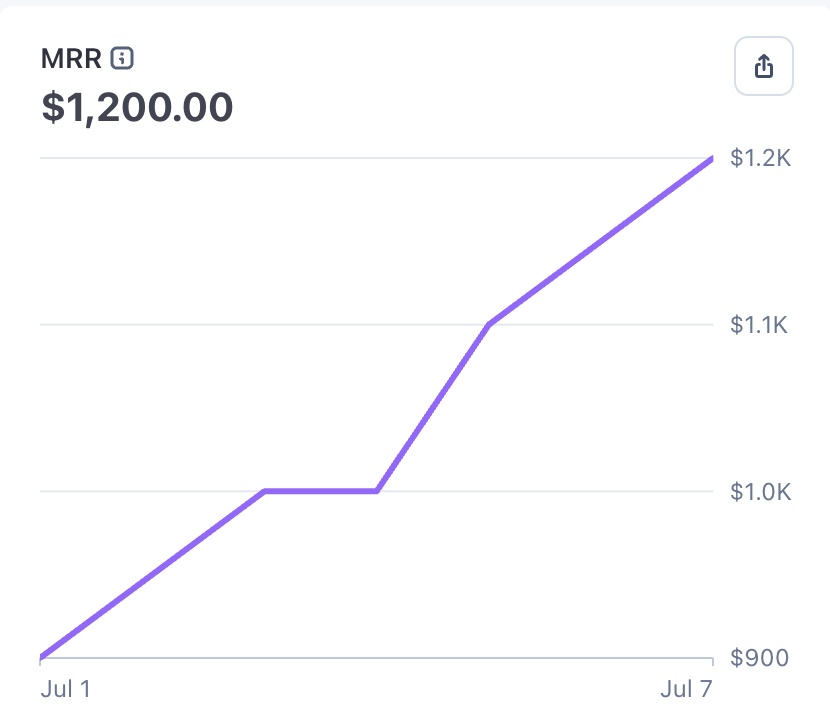This screenshot has height=722, width=830.
Task: Click the line's starting point at $900
Action: tap(41, 657)
